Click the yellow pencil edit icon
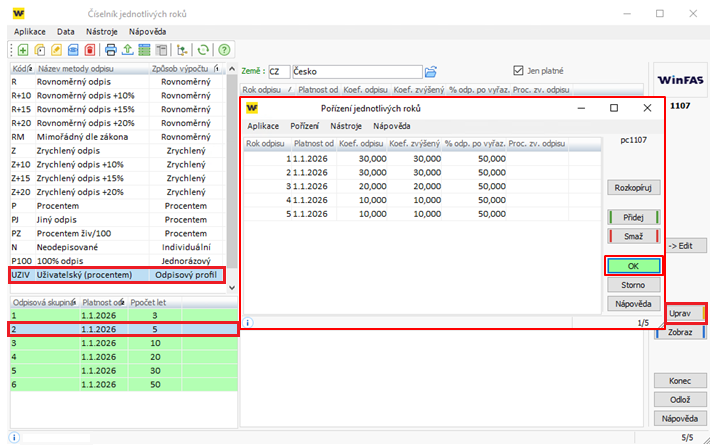Image resolution: width=714 pixels, height=447 pixels. coord(57,49)
